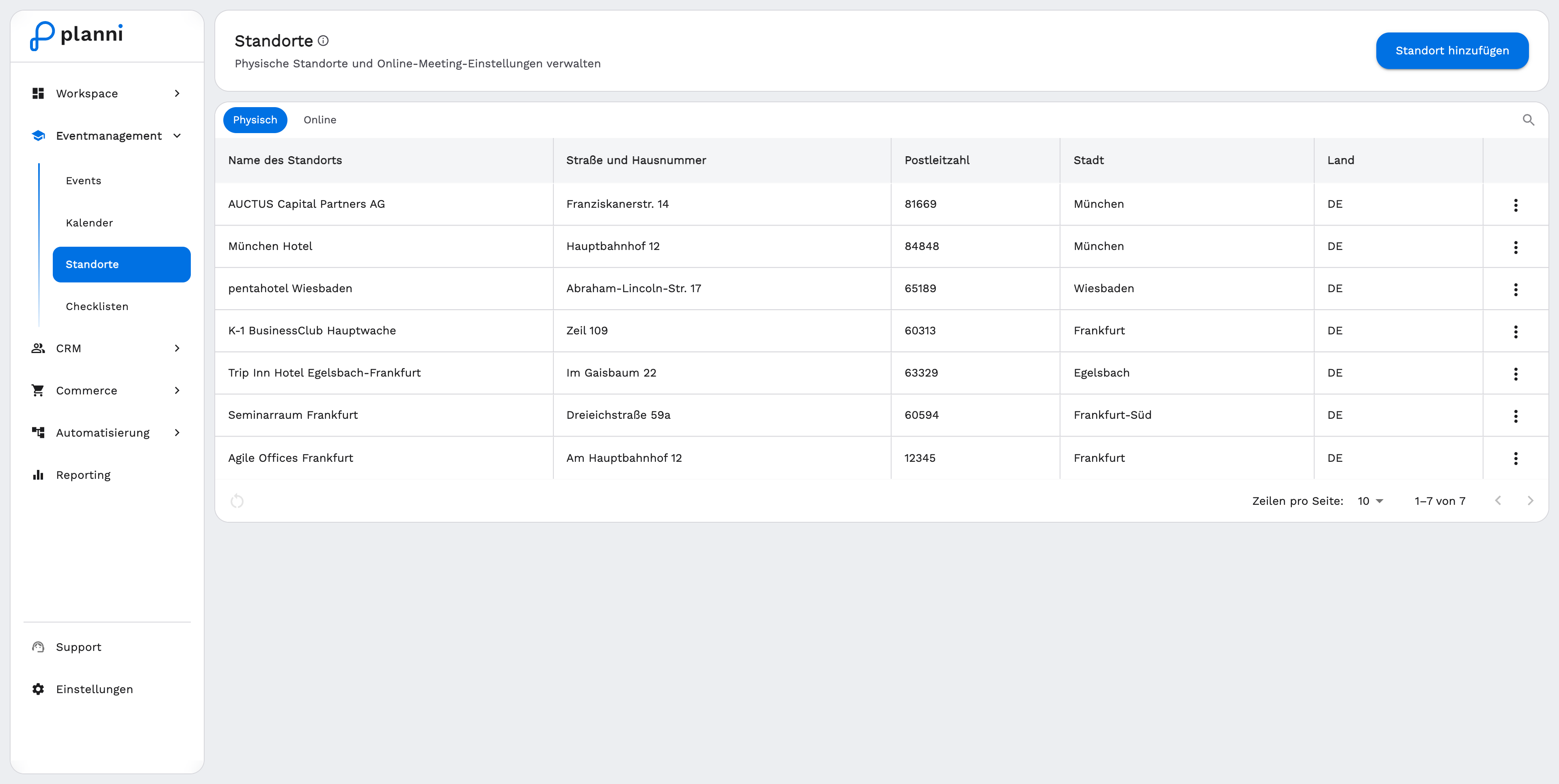Viewport: 1559px width, 784px height.
Task: Click the Einstellungen gear icon
Action: (38, 689)
